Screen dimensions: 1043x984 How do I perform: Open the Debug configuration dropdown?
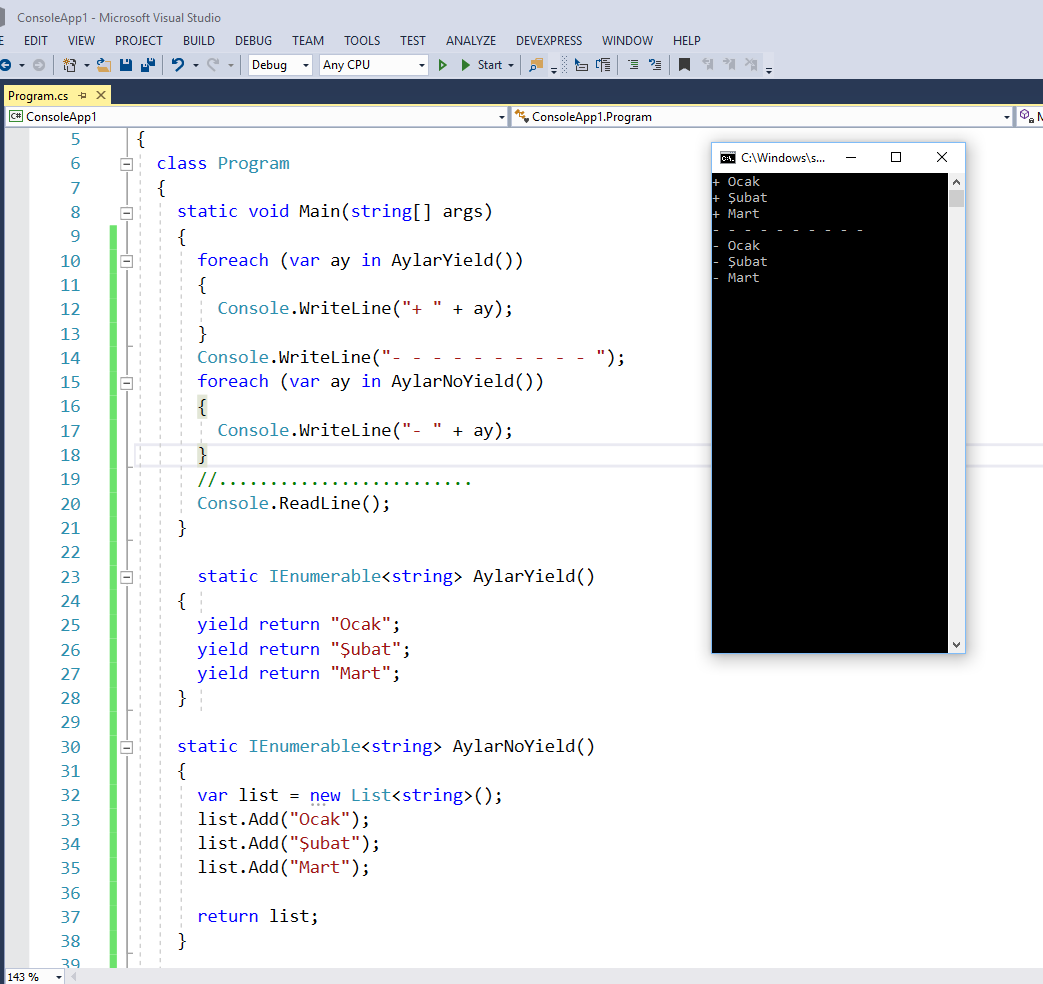point(304,64)
